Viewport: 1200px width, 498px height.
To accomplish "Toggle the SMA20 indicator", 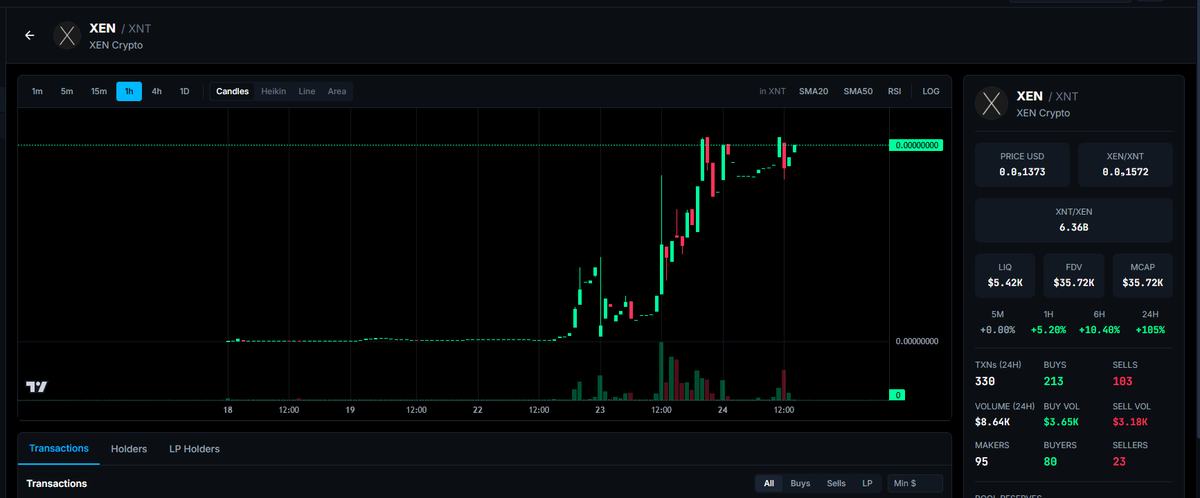I will click(x=813, y=91).
